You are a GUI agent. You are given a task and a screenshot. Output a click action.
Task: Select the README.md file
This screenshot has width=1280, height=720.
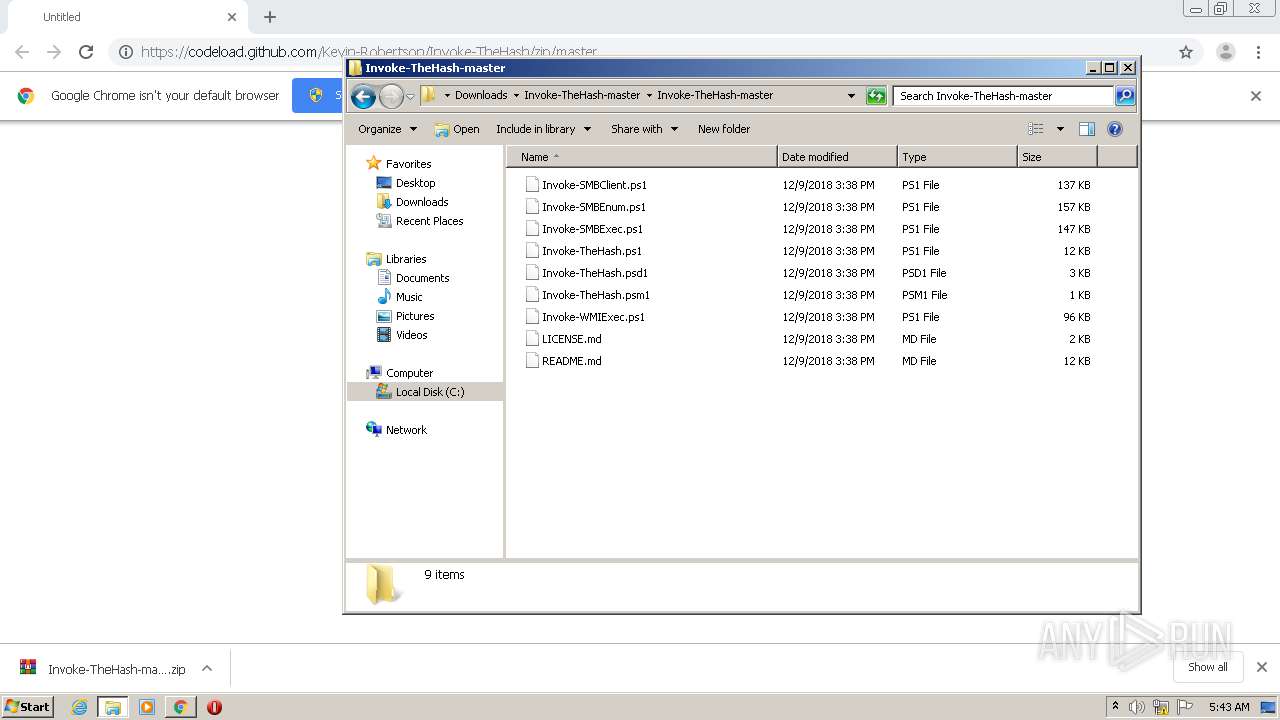coord(571,361)
